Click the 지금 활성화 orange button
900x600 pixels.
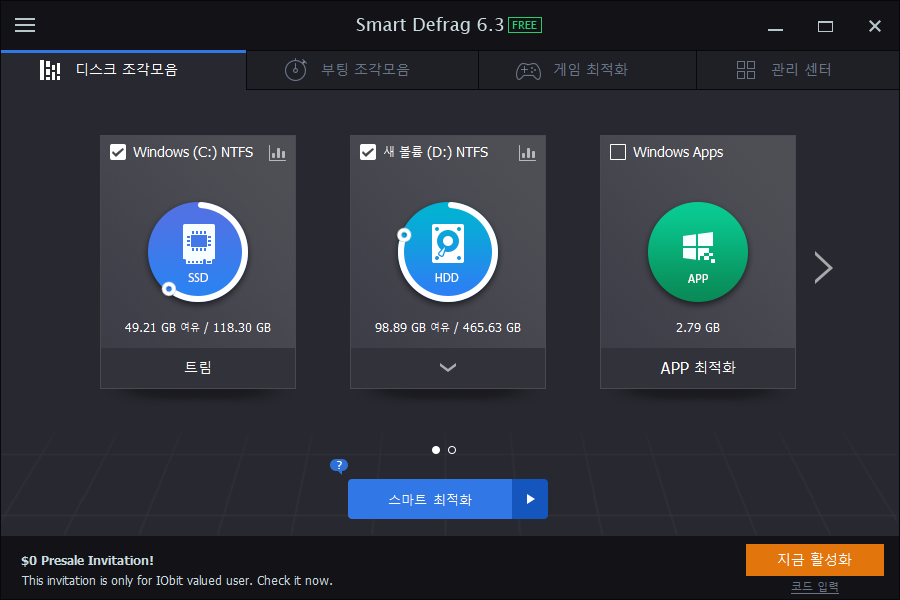tap(814, 560)
